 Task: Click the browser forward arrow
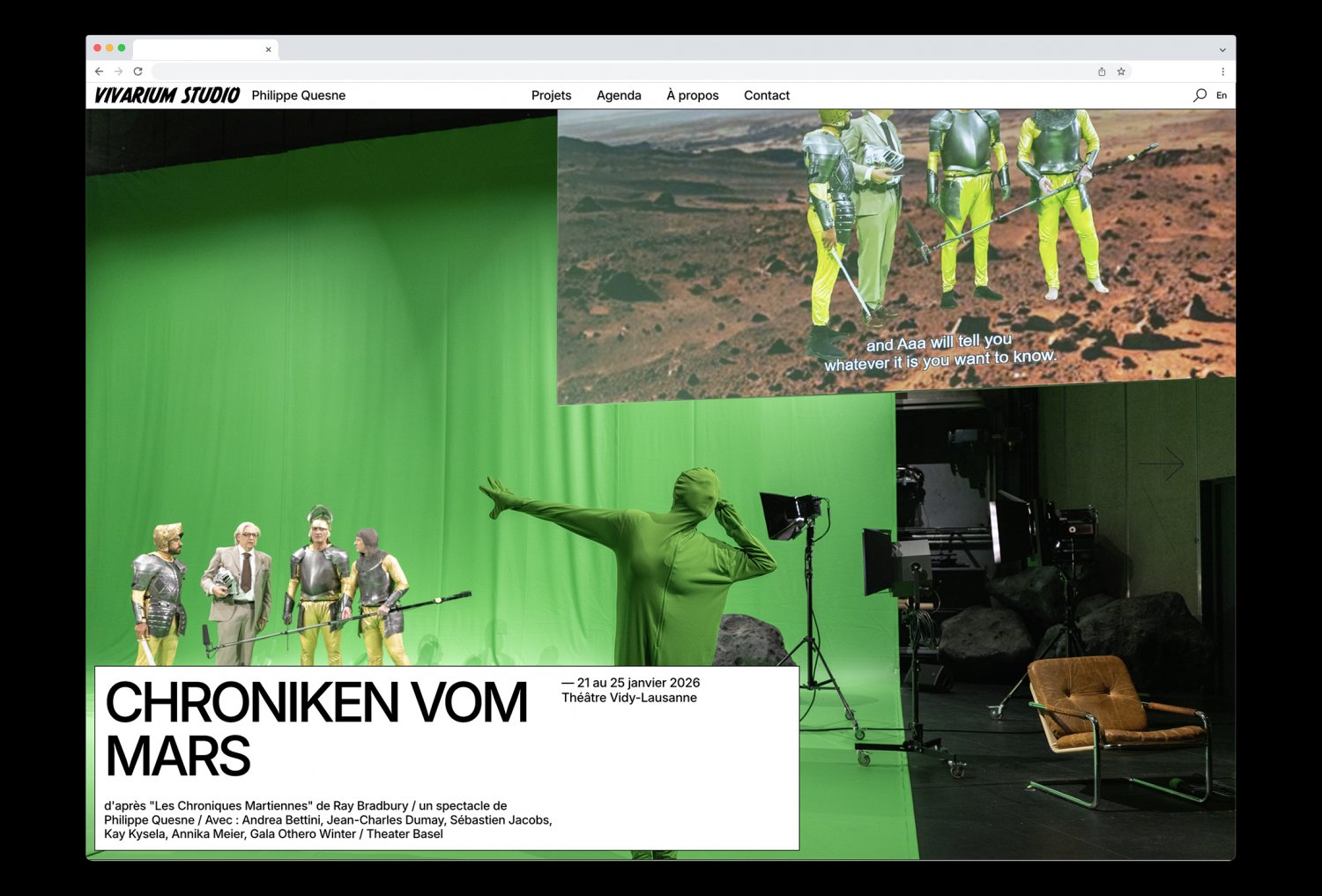118,71
